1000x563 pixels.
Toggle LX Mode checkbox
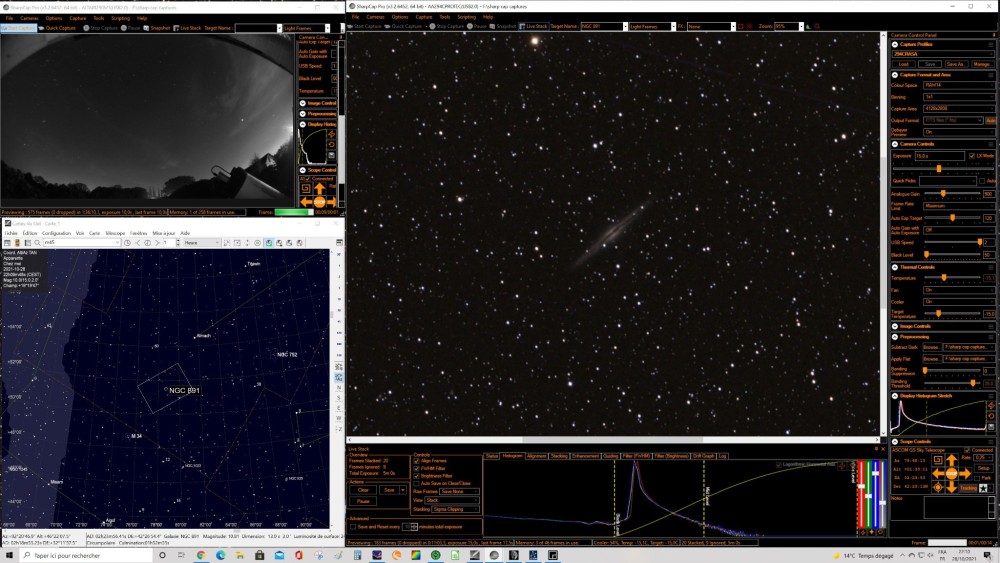[x=972, y=156]
